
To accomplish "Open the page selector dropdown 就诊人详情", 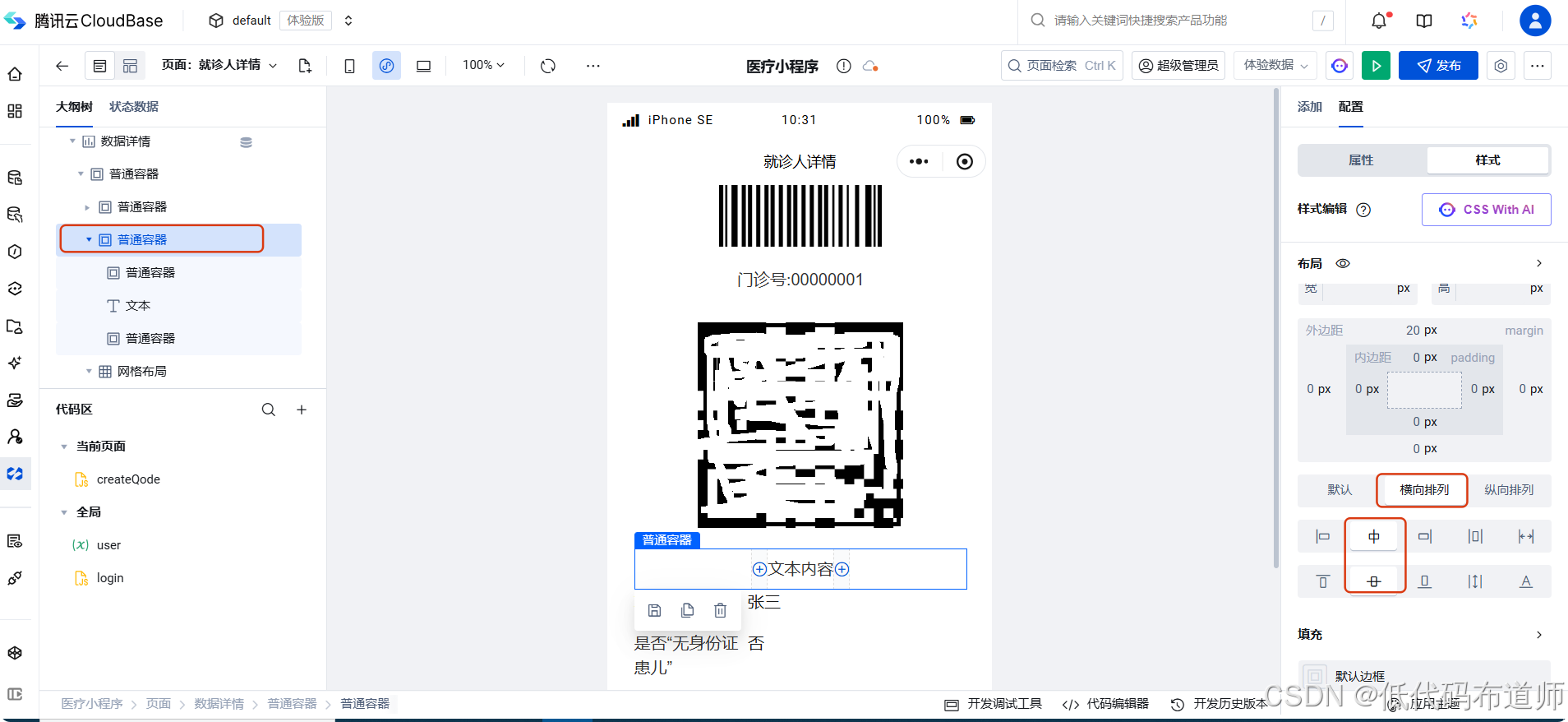I will (219, 65).
